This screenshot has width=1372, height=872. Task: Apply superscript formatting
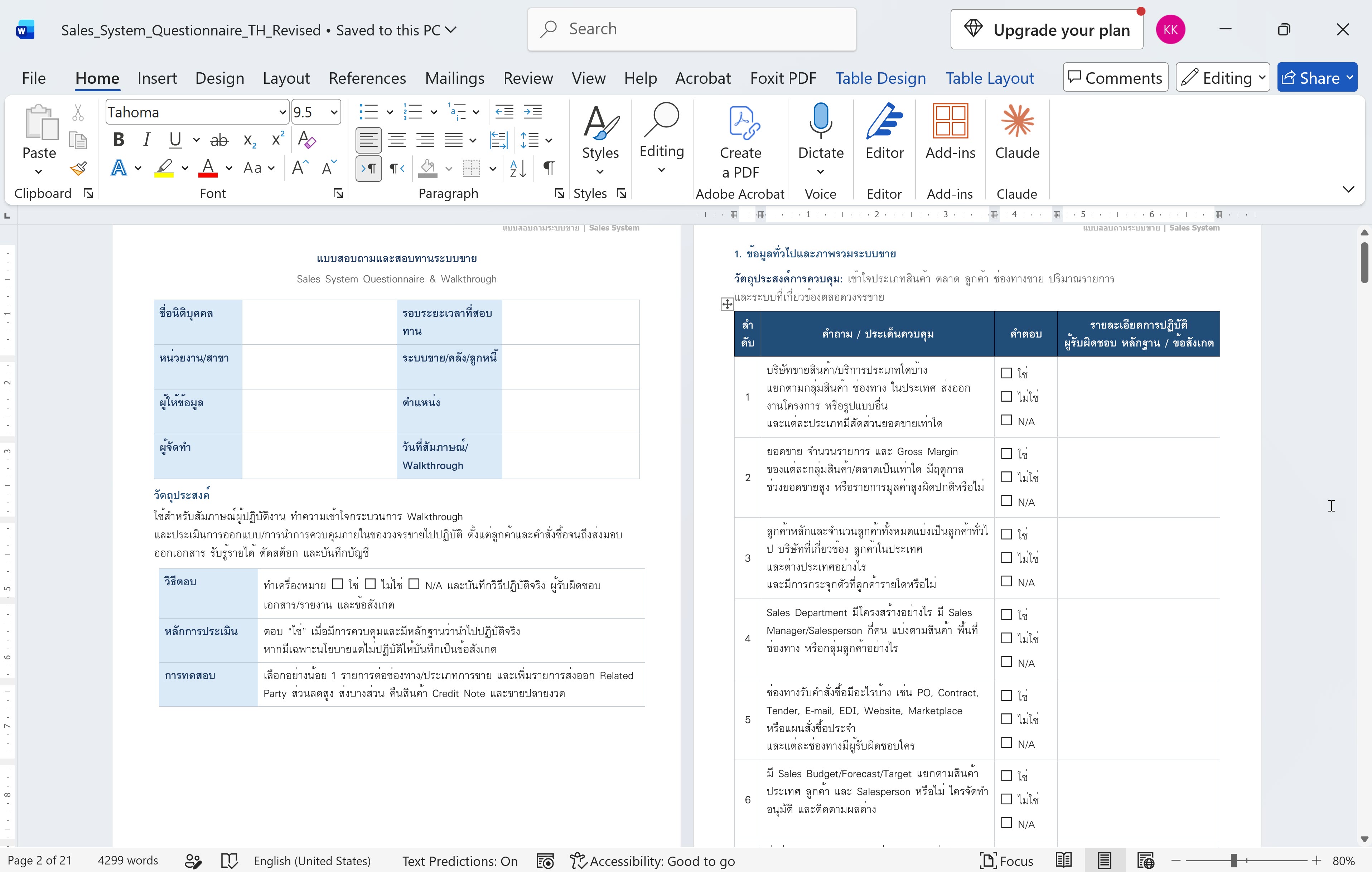click(x=277, y=140)
